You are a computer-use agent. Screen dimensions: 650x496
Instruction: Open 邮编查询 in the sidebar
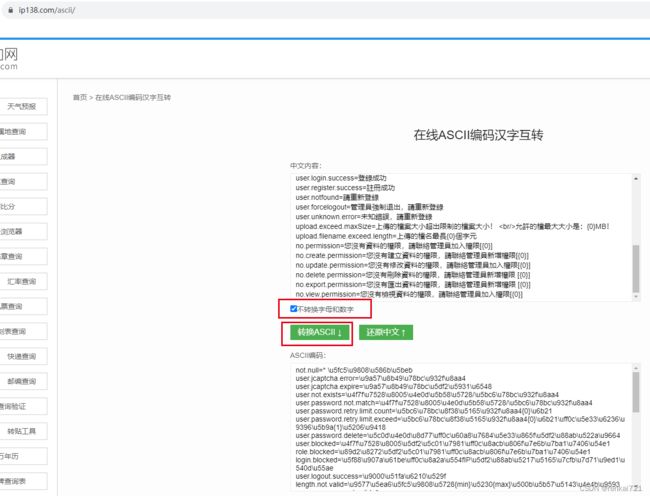coord(24,381)
